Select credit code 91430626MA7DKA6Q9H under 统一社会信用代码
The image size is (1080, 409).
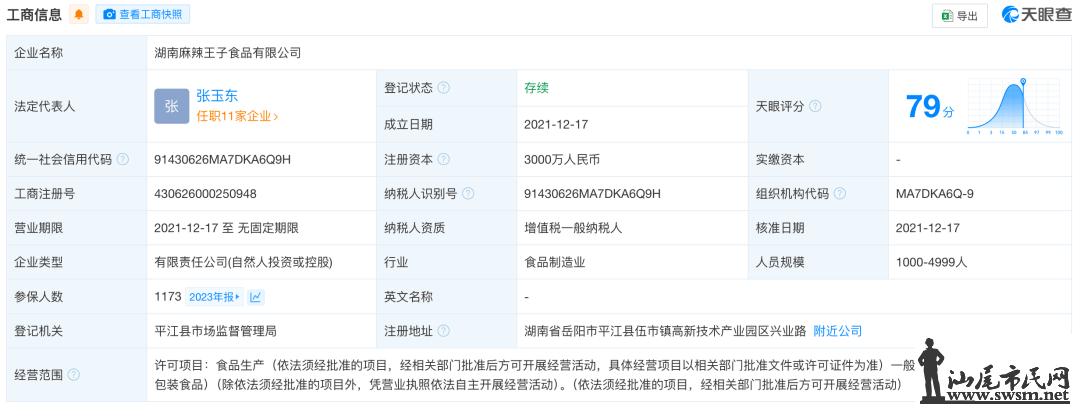pos(222,159)
